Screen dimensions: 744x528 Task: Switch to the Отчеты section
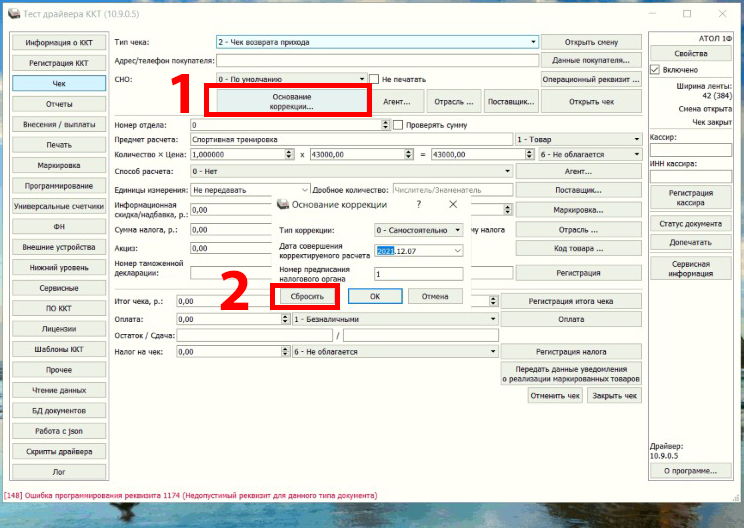tap(58, 104)
